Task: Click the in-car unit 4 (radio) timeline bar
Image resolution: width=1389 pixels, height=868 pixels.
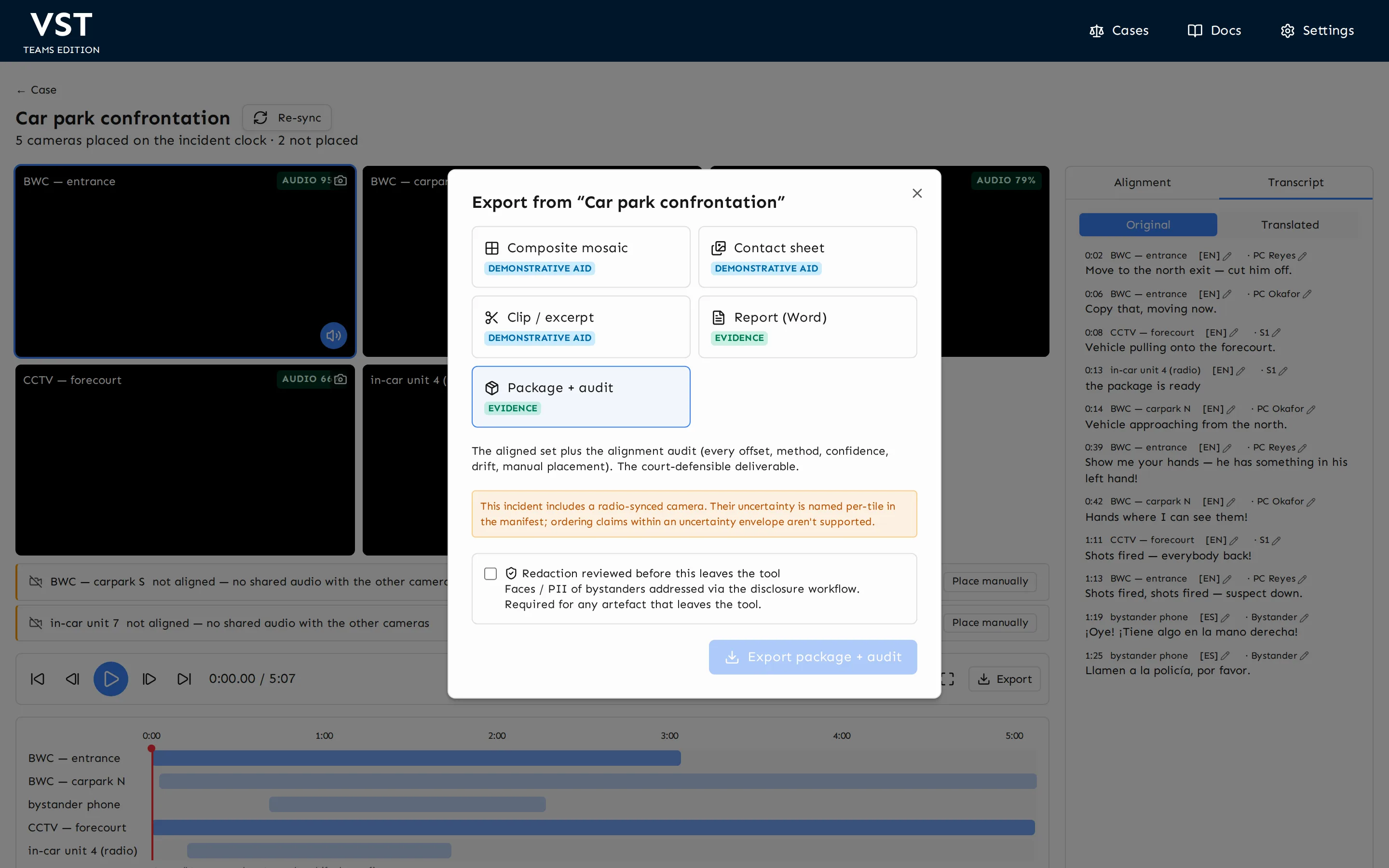Action: tap(319, 851)
